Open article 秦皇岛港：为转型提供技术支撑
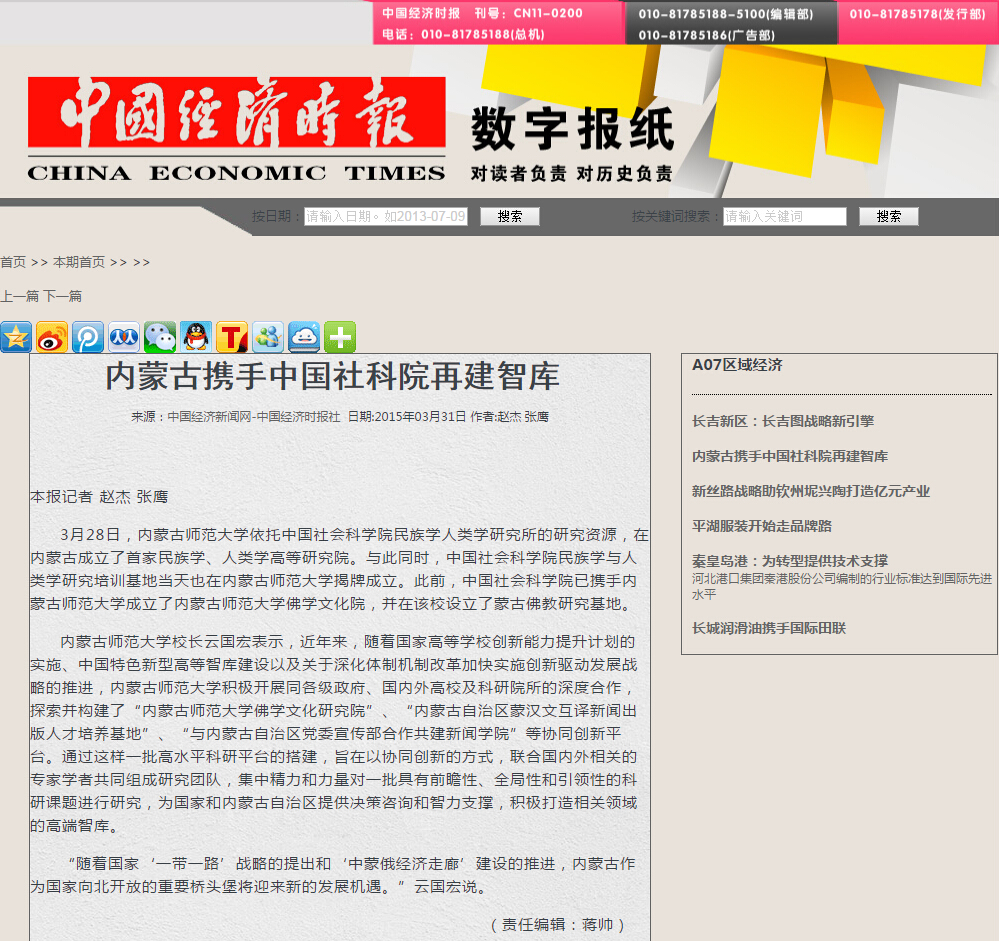Viewport: 1002px width, 941px height. point(790,561)
